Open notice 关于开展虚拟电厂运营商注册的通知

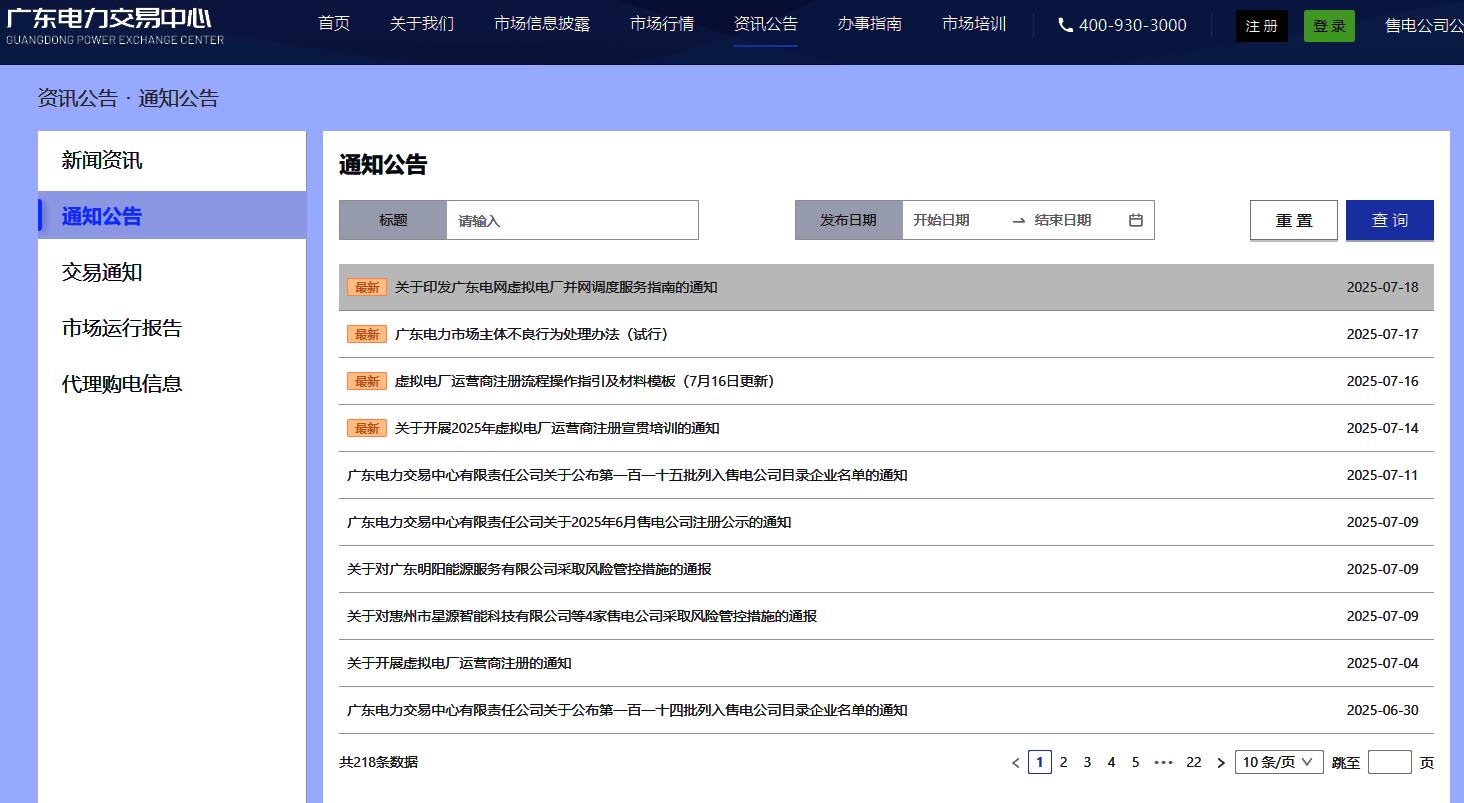tap(459, 663)
